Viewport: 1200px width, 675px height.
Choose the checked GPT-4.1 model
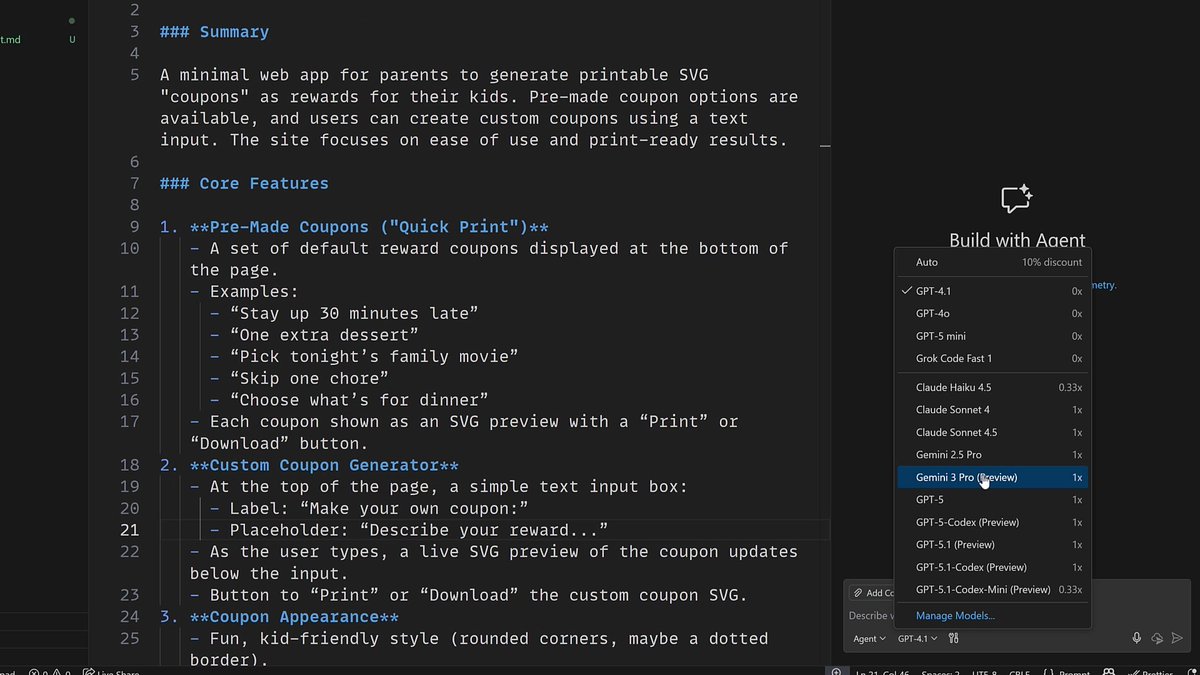click(x=992, y=291)
